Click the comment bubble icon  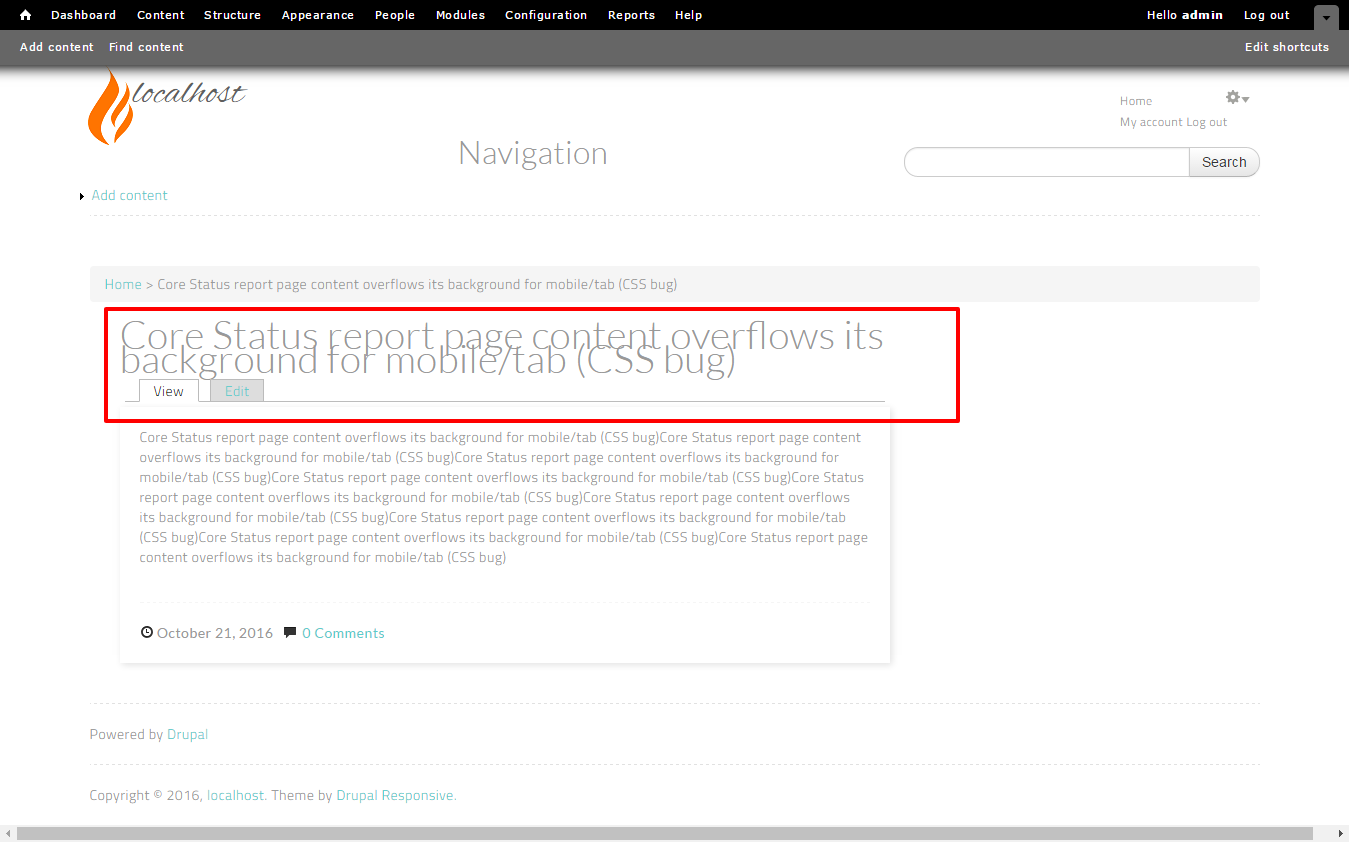(x=290, y=632)
